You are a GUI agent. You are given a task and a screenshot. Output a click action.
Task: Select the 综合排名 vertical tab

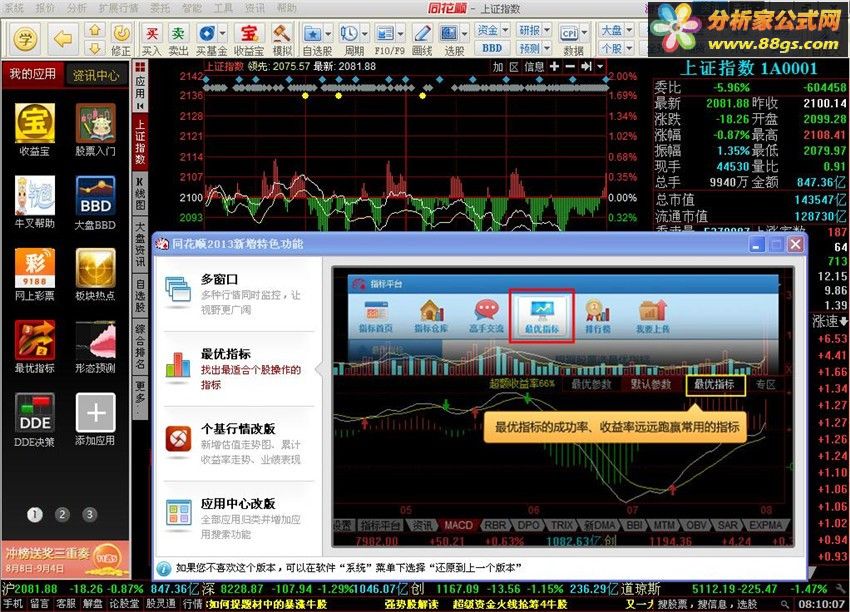140,345
